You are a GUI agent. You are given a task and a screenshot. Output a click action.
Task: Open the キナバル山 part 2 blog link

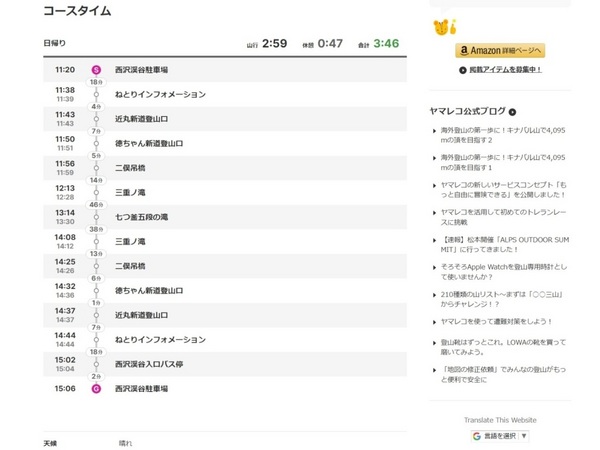[x=503, y=135]
